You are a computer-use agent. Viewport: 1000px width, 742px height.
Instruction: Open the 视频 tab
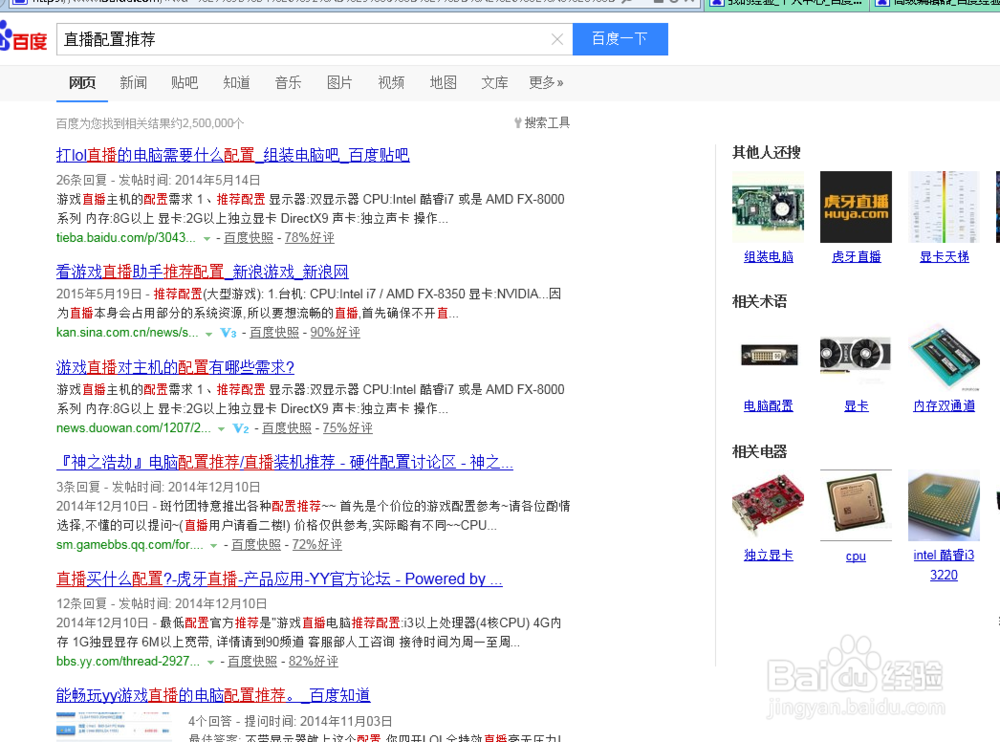(x=392, y=82)
